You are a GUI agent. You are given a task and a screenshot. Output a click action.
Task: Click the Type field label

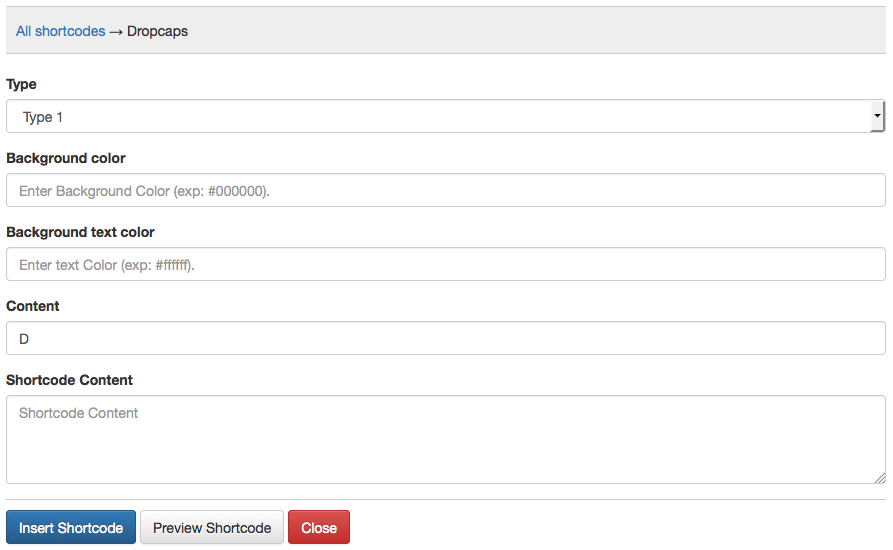pyautogui.click(x=21, y=85)
